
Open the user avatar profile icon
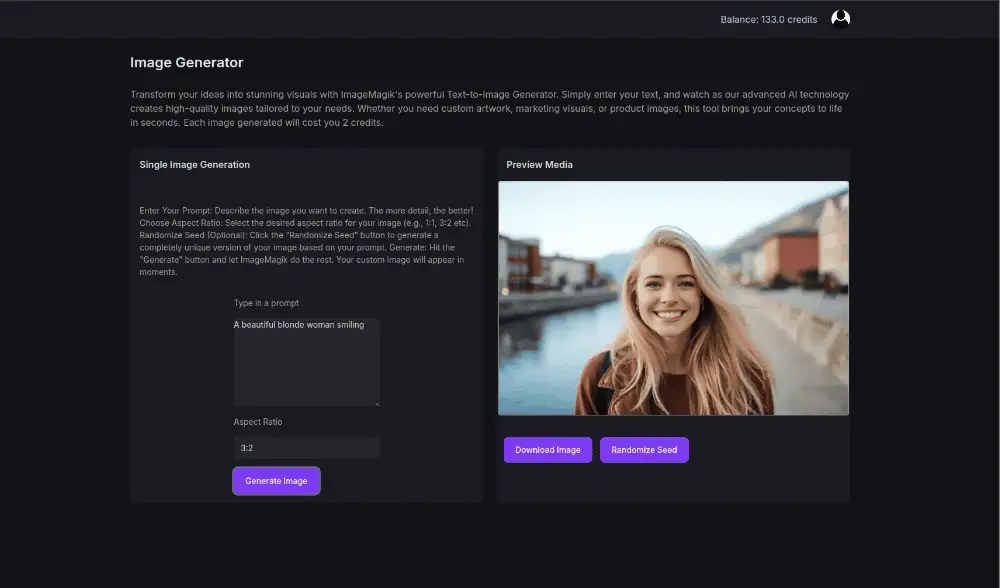[x=840, y=19]
